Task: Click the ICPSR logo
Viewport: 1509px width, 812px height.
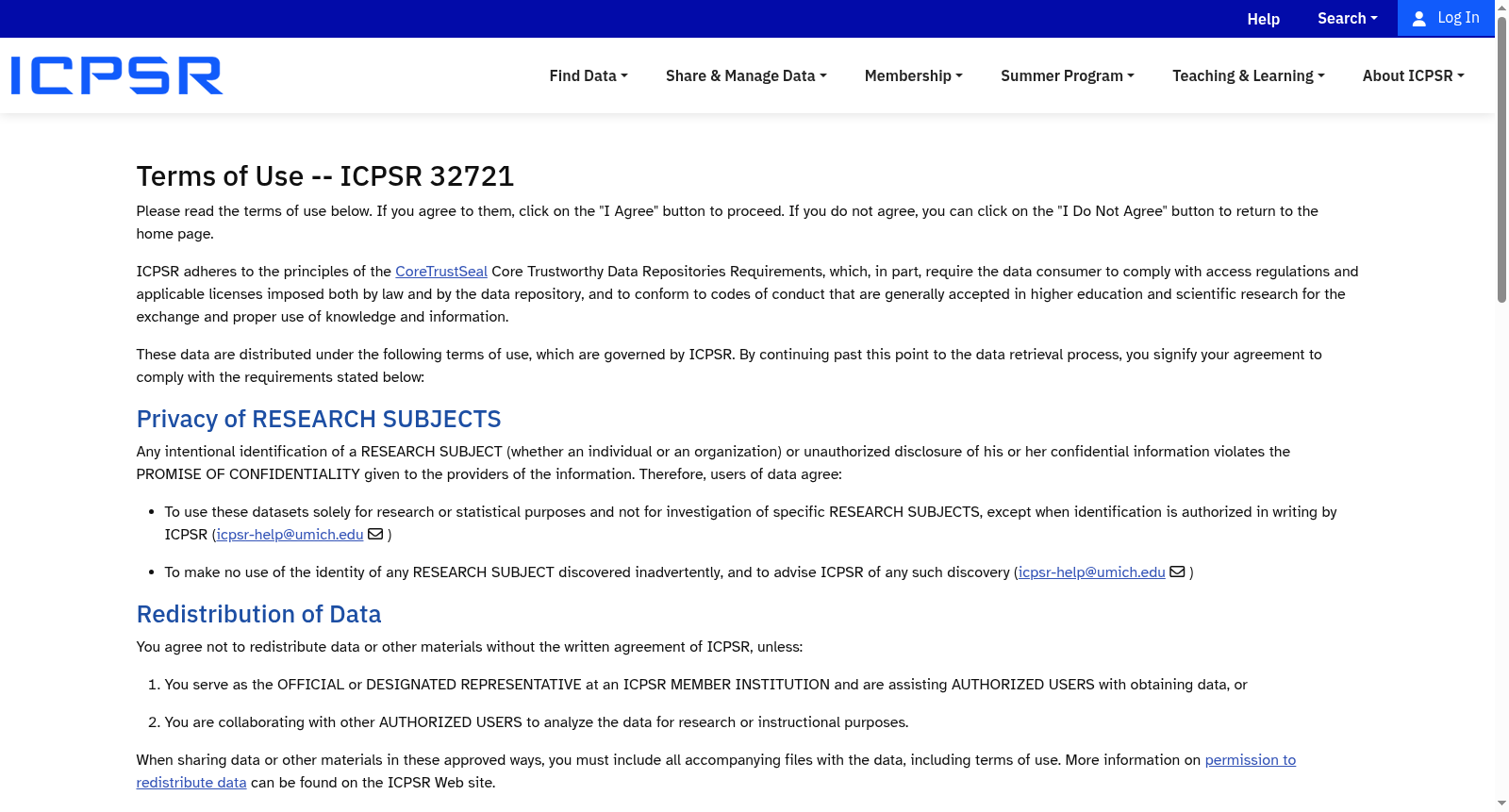Action: 117,75
